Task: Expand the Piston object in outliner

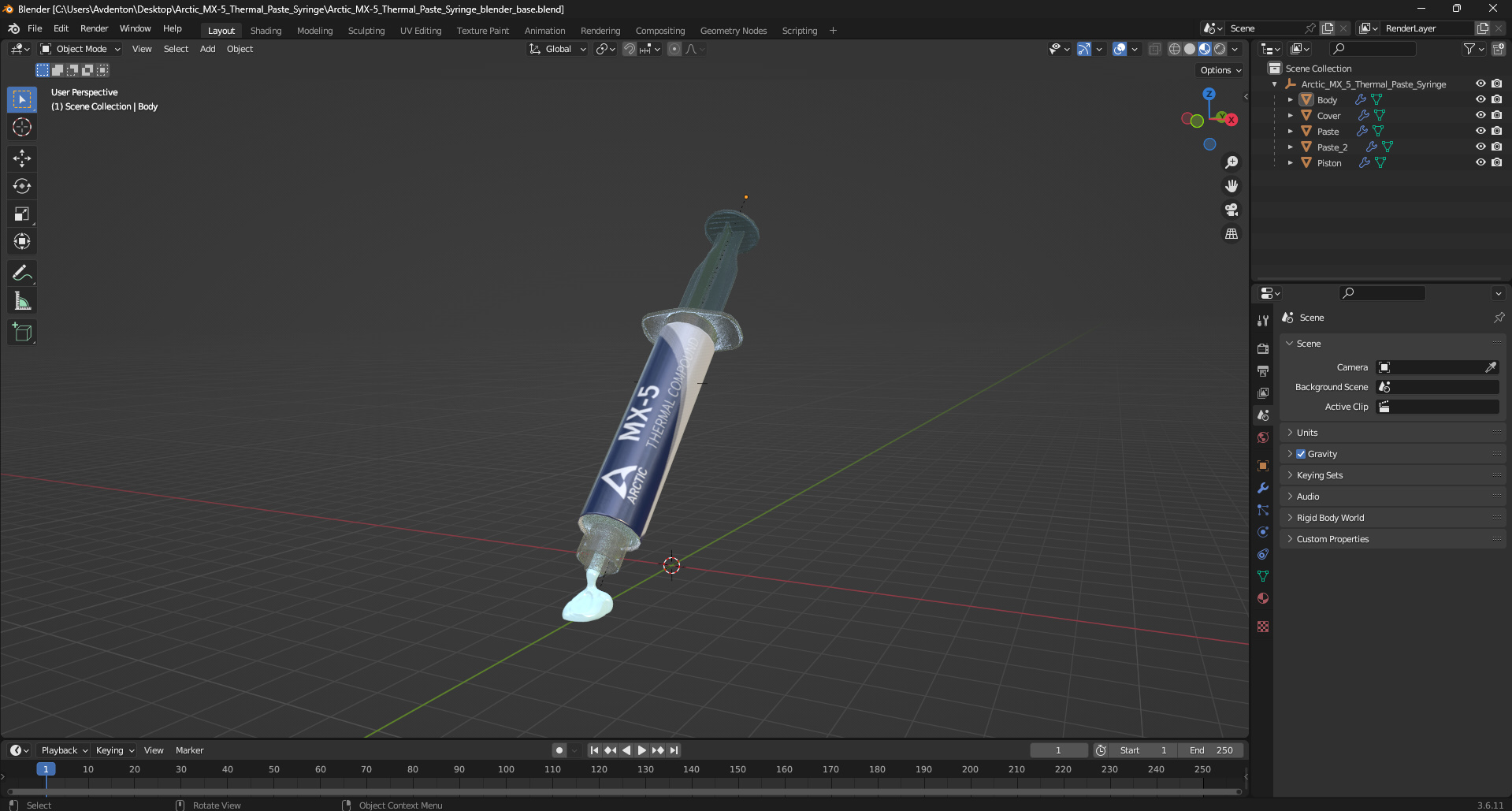Action: tap(1290, 163)
